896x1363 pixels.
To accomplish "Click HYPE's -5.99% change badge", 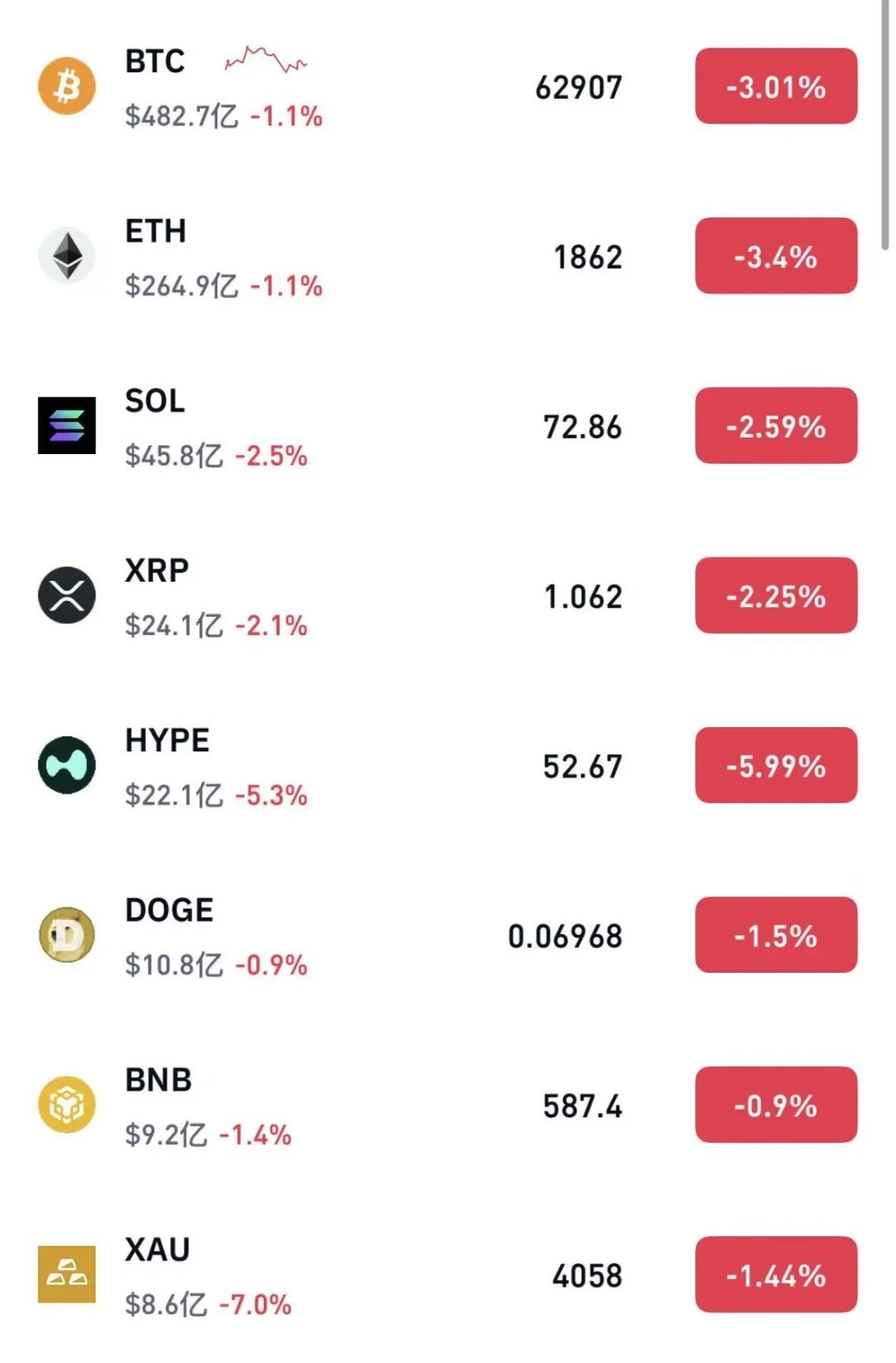I will [x=776, y=765].
